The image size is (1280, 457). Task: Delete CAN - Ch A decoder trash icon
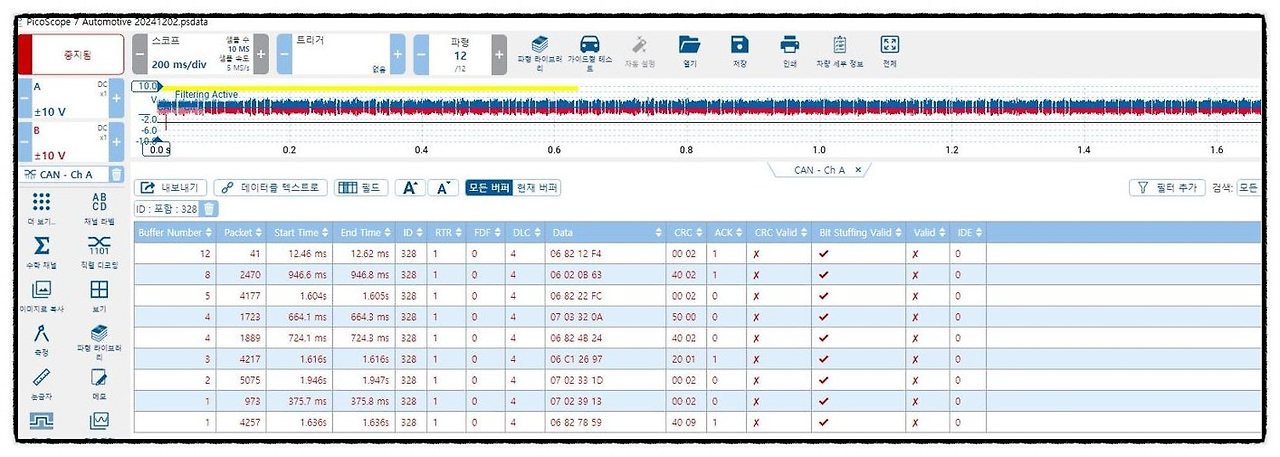pos(117,175)
